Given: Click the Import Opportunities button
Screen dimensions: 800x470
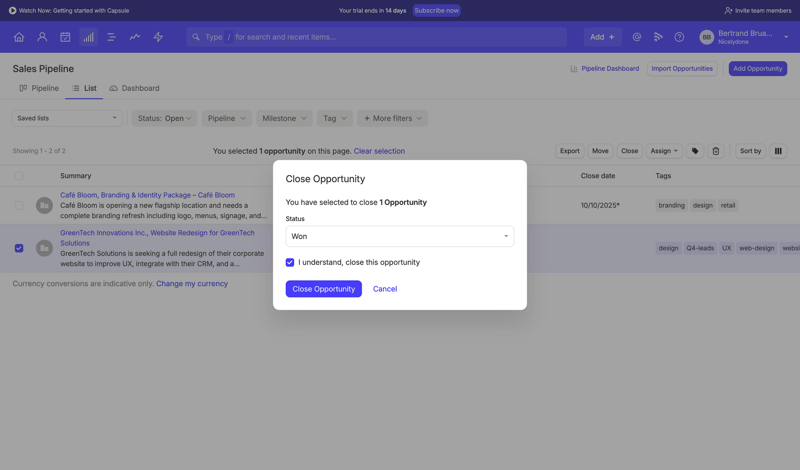Looking at the screenshot, I should [682, 68].
